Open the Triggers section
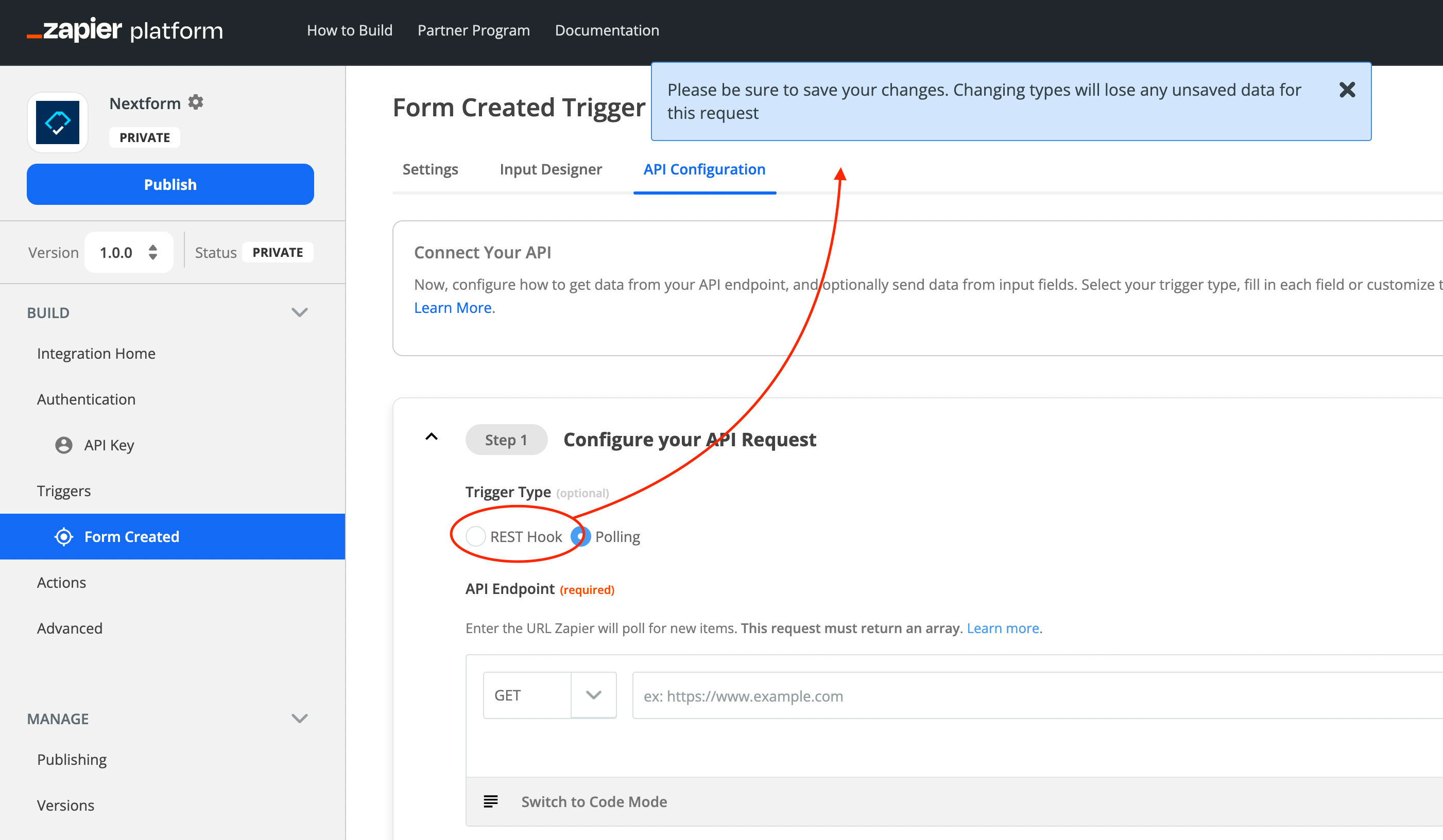The image size is (1443, 840). pyautogui.click(x=64, y=491)
